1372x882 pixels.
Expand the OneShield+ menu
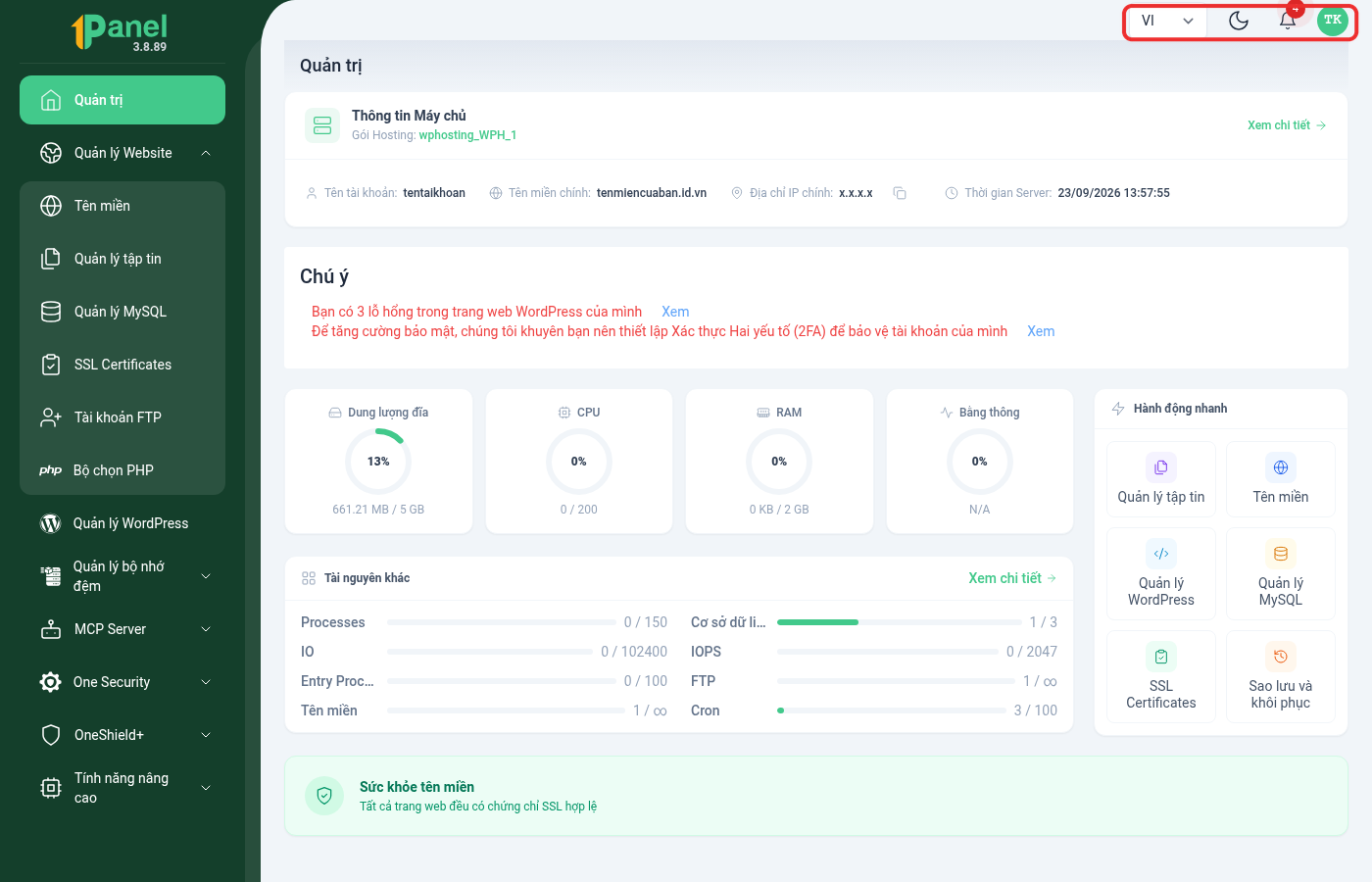(122, 735)
